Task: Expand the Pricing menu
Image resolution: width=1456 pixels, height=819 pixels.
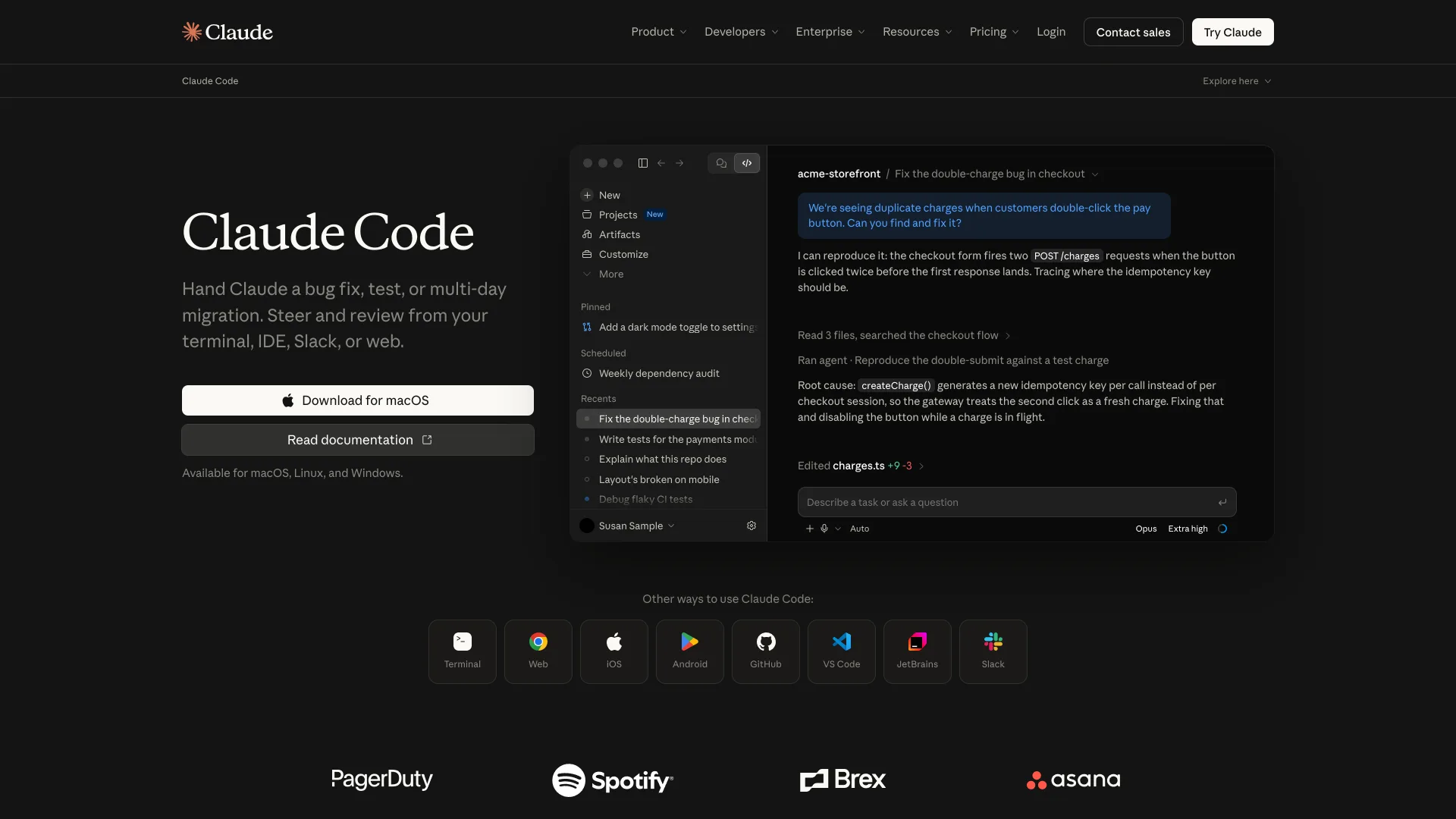Action: pos(994,32)
